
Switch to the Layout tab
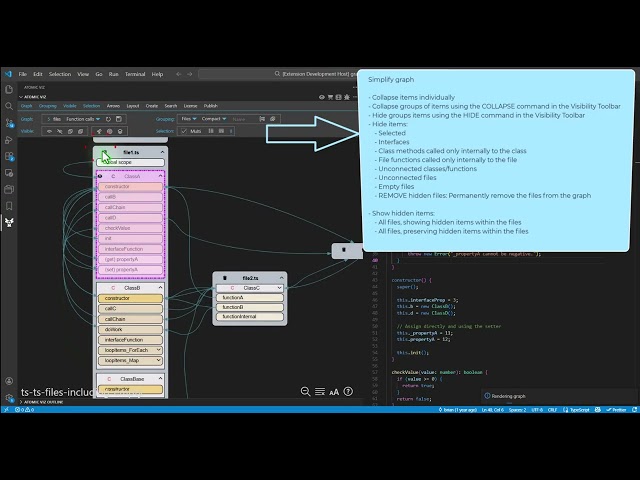133,105
